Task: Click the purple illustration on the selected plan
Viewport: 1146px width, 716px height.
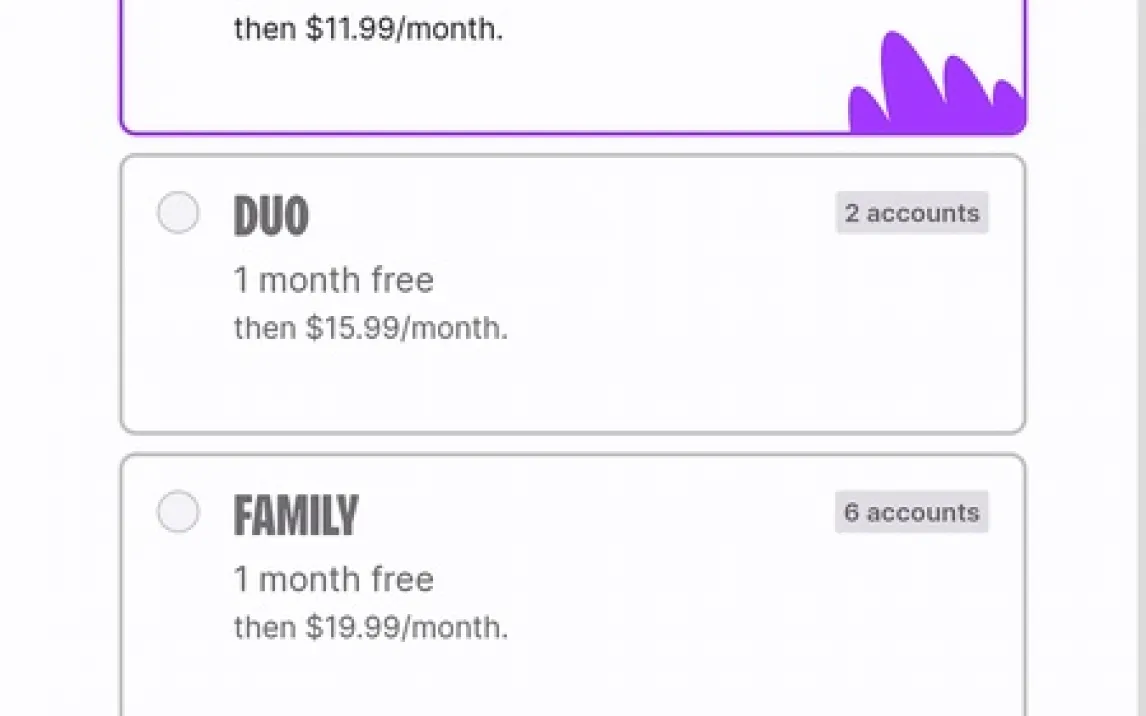Action: coord(935,90)
